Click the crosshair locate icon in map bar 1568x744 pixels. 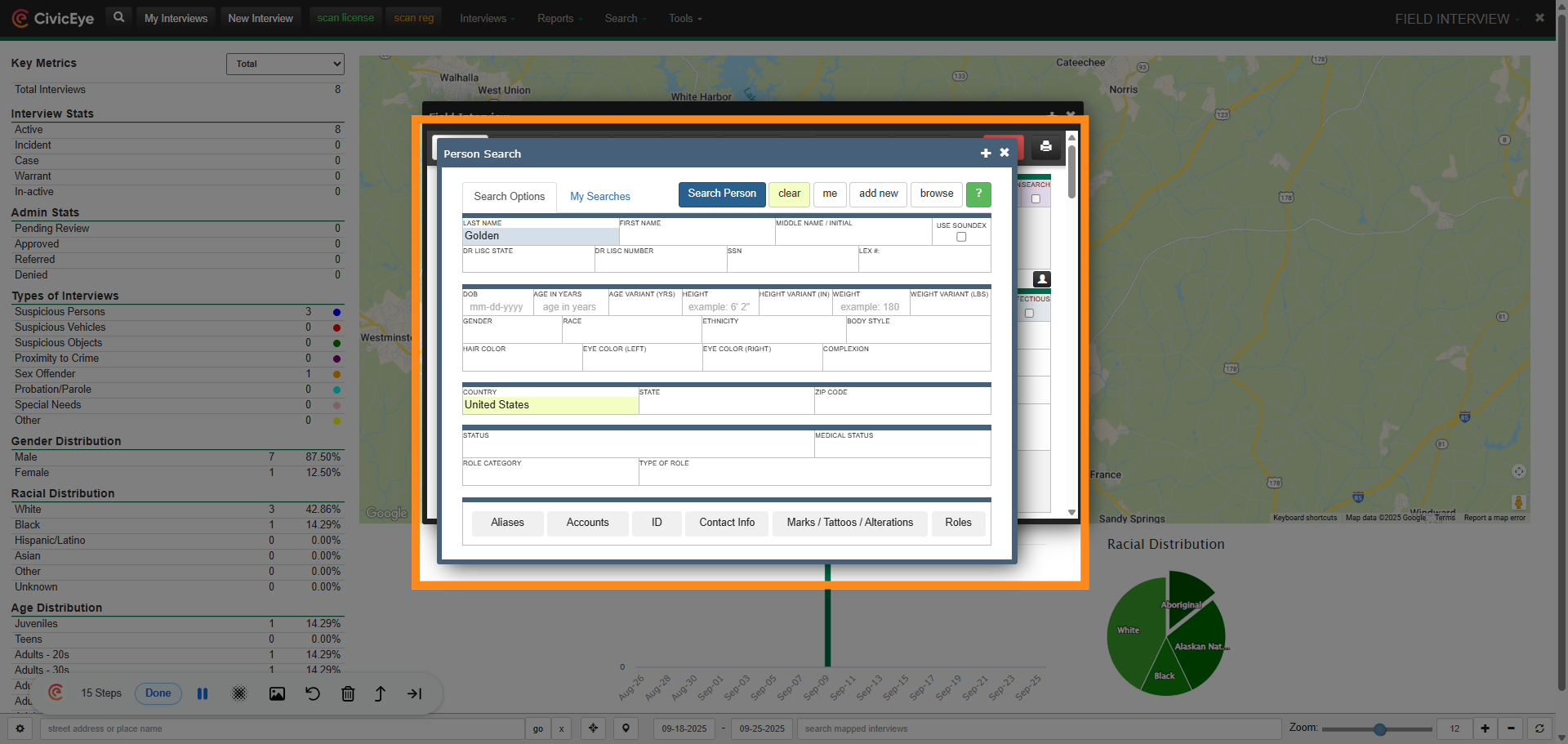[594, 728]
